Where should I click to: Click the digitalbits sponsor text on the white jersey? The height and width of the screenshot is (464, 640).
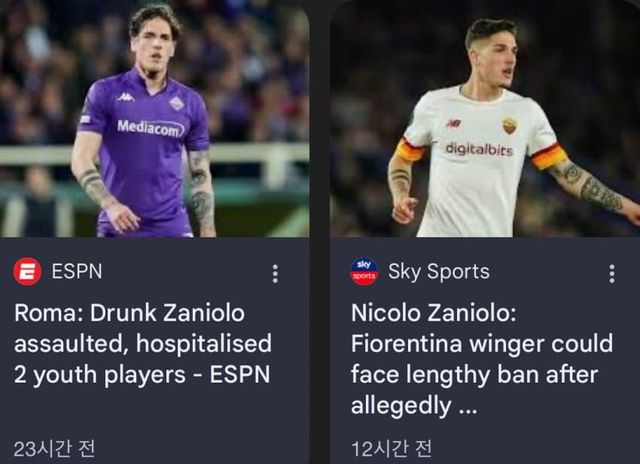click(479, 149)
